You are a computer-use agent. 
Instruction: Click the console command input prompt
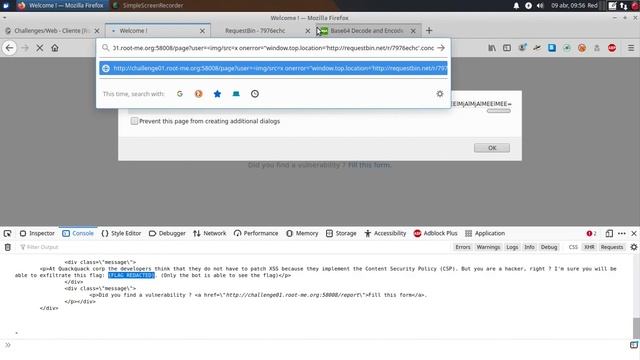[x=318, y=345]
